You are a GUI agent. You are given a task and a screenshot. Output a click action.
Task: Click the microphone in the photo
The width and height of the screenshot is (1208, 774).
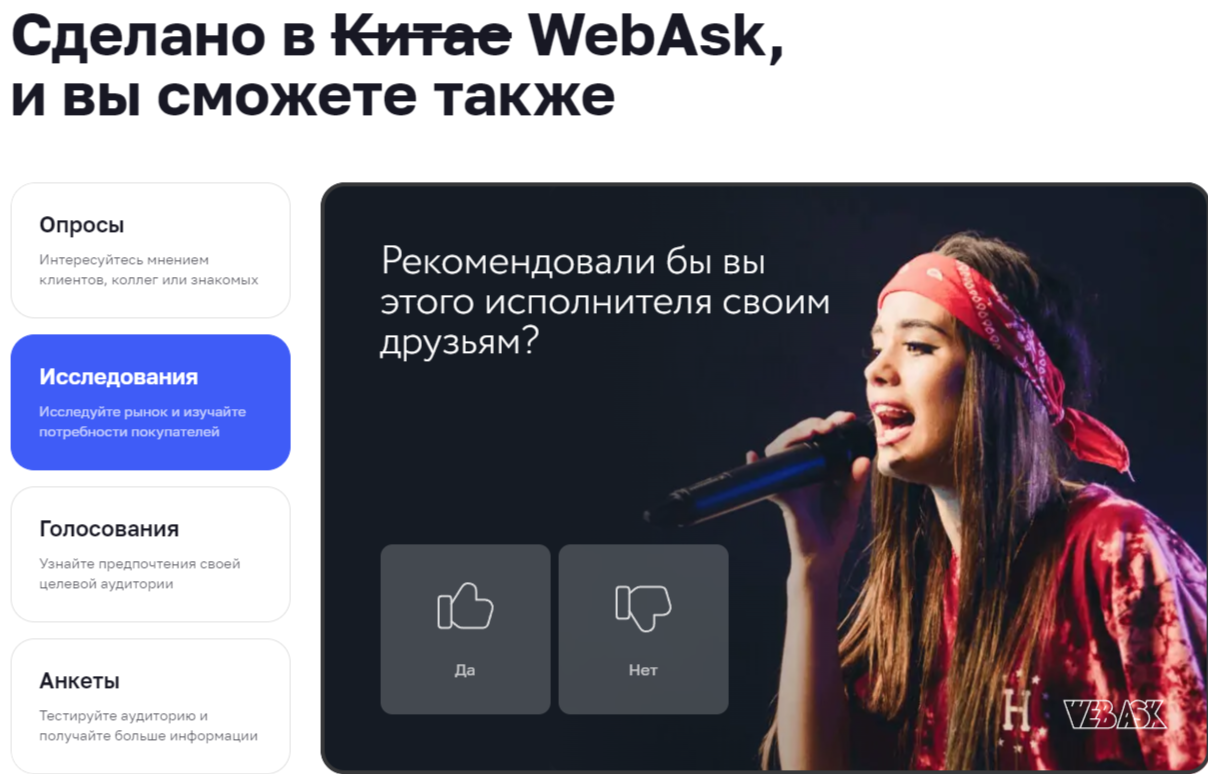point(760,472)
